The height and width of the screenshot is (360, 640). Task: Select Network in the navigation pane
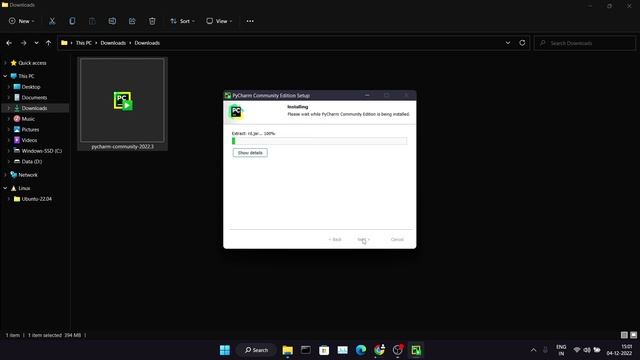click(28, 175)
